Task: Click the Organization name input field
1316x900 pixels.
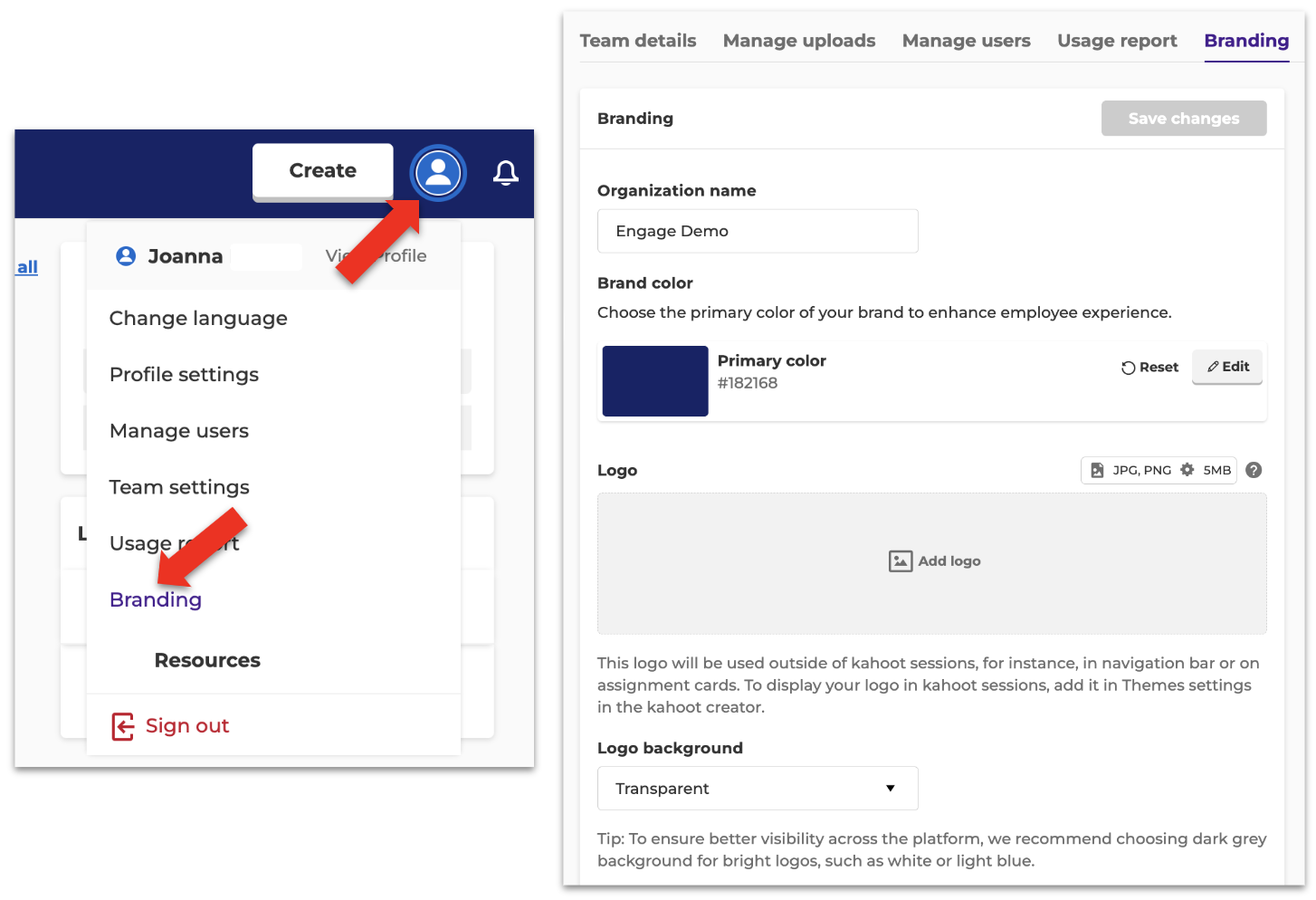Action: pyautogui.click(x=758, y=231)
